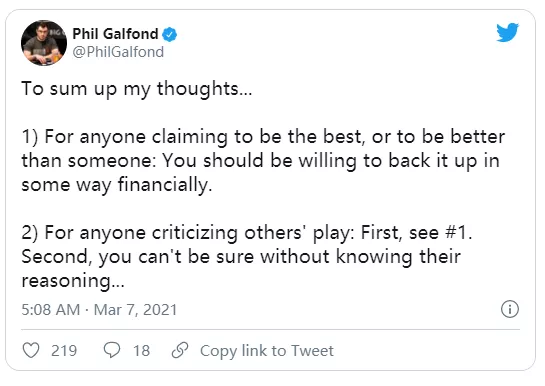This screenshot has height=386, width=545.
Task: Click the words 'some way financially.'
Action: 117,184
